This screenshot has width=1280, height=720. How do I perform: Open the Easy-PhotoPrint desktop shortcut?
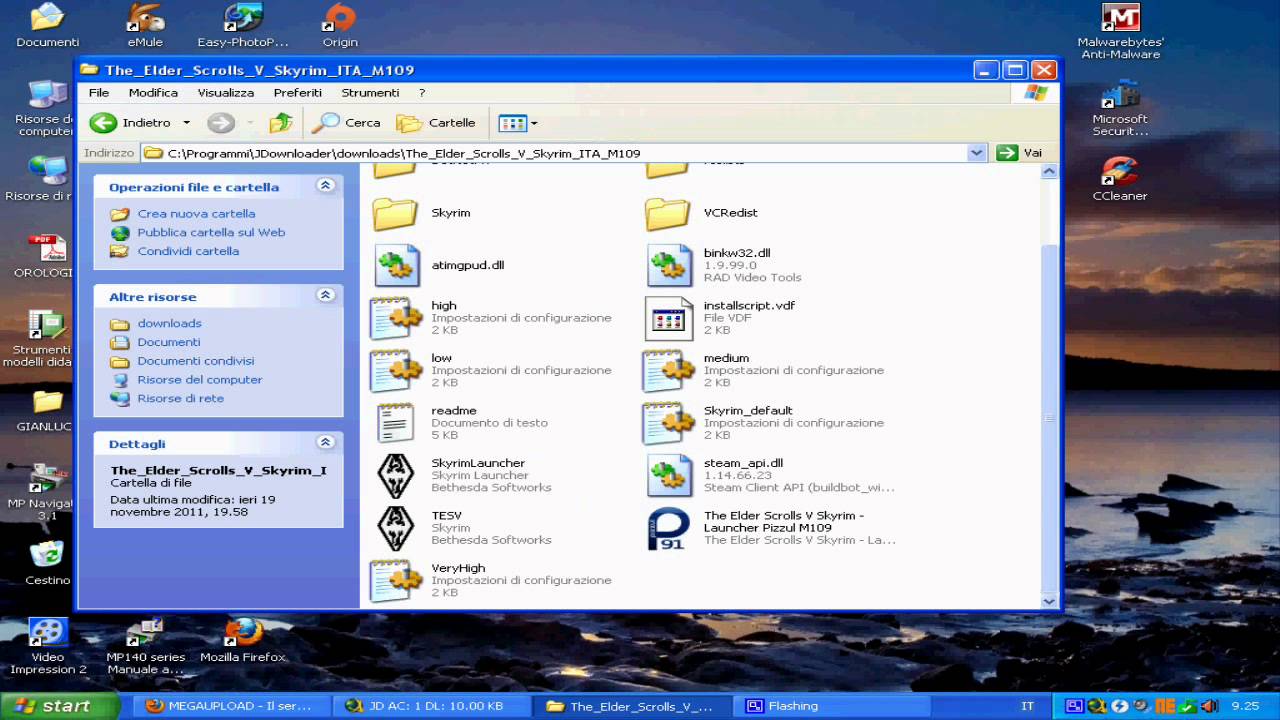(x=243, y=25)
